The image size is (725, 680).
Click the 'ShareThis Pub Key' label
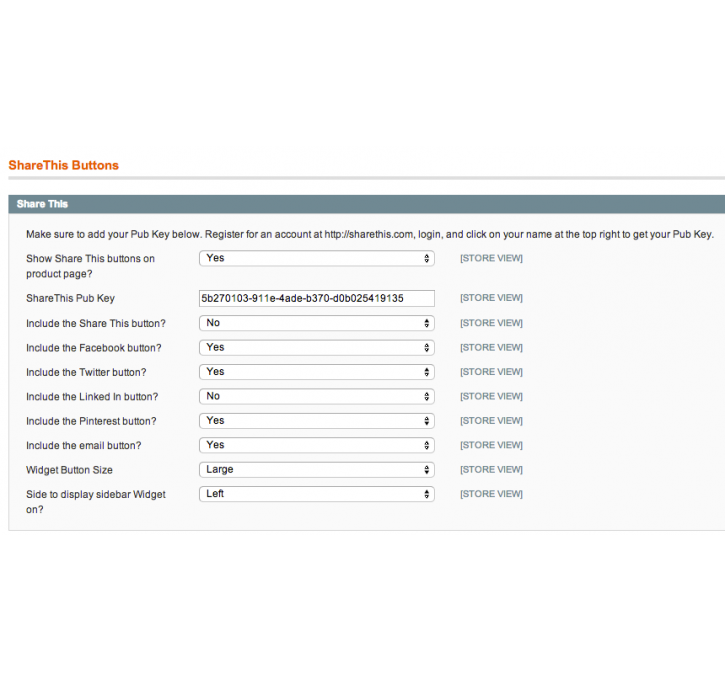coord(70,298)
